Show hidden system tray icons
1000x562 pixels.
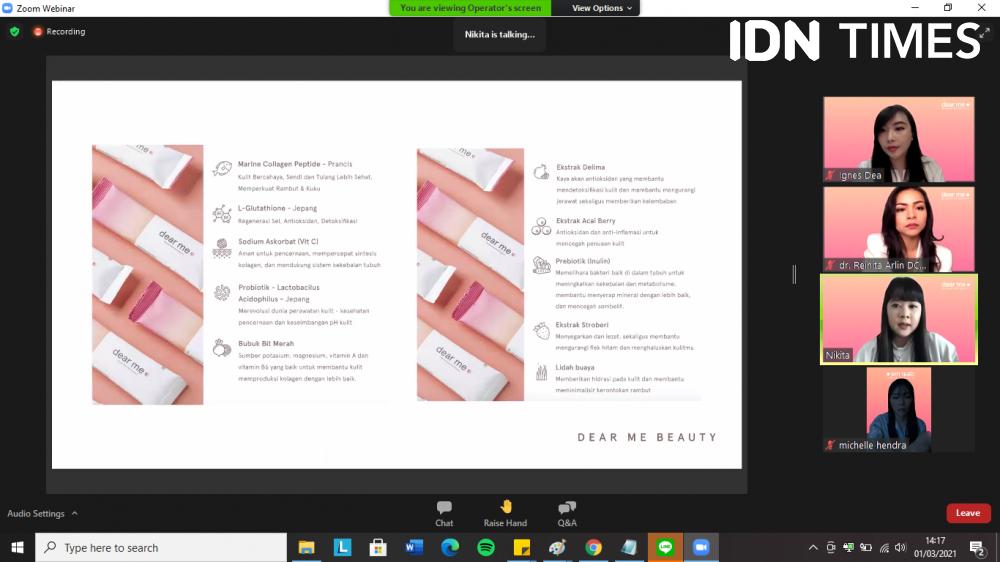(x=812, y=547)
